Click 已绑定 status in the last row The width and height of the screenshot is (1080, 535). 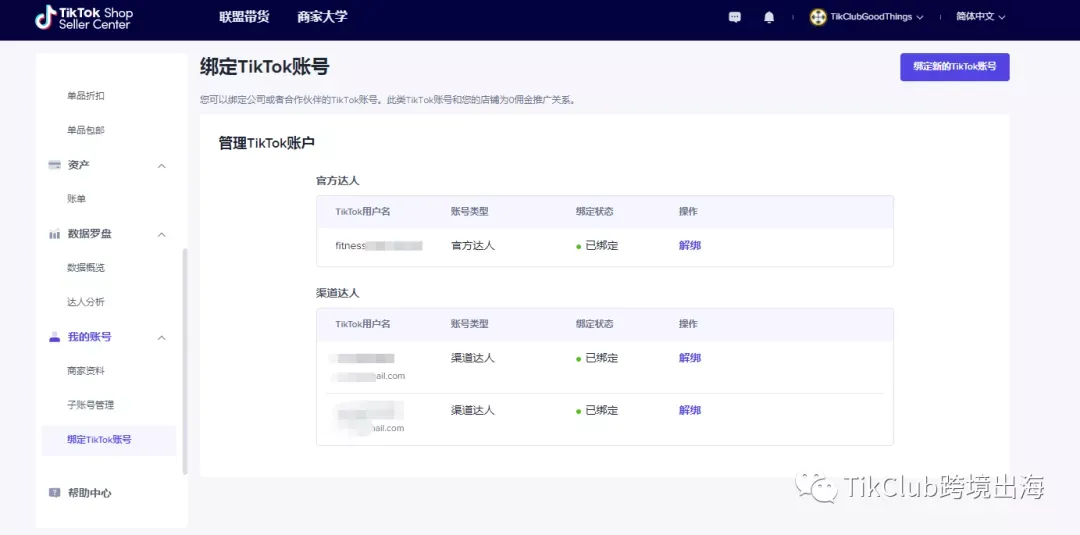(597, 411)
